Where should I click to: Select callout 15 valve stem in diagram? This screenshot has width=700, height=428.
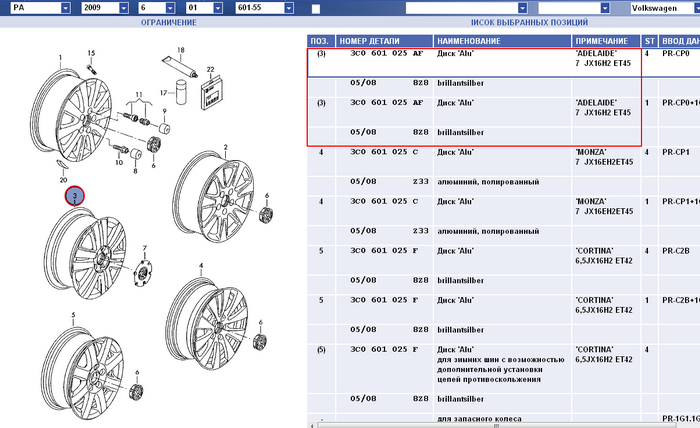click(91, 53)
